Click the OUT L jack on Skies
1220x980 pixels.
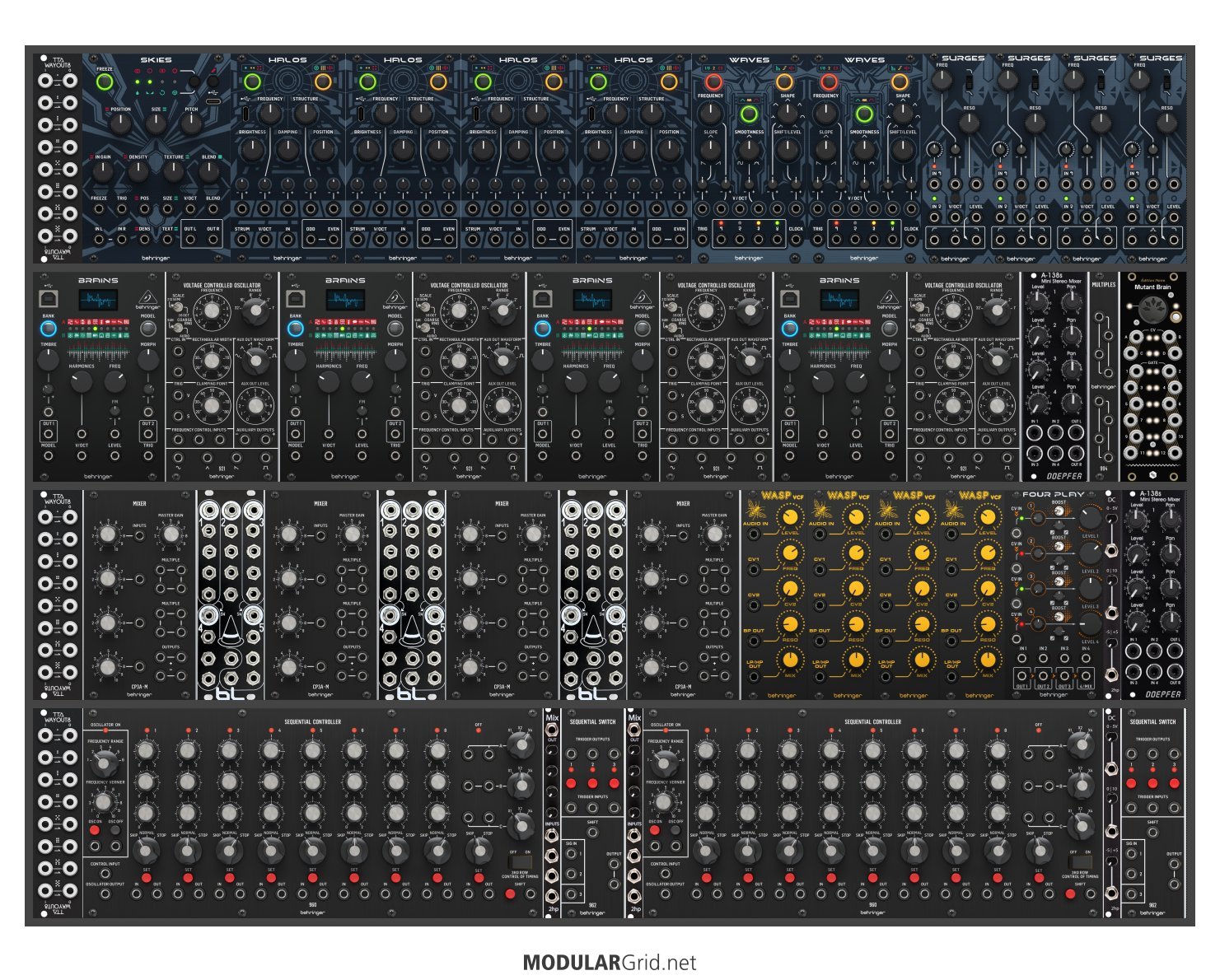[x=190, y=240]
